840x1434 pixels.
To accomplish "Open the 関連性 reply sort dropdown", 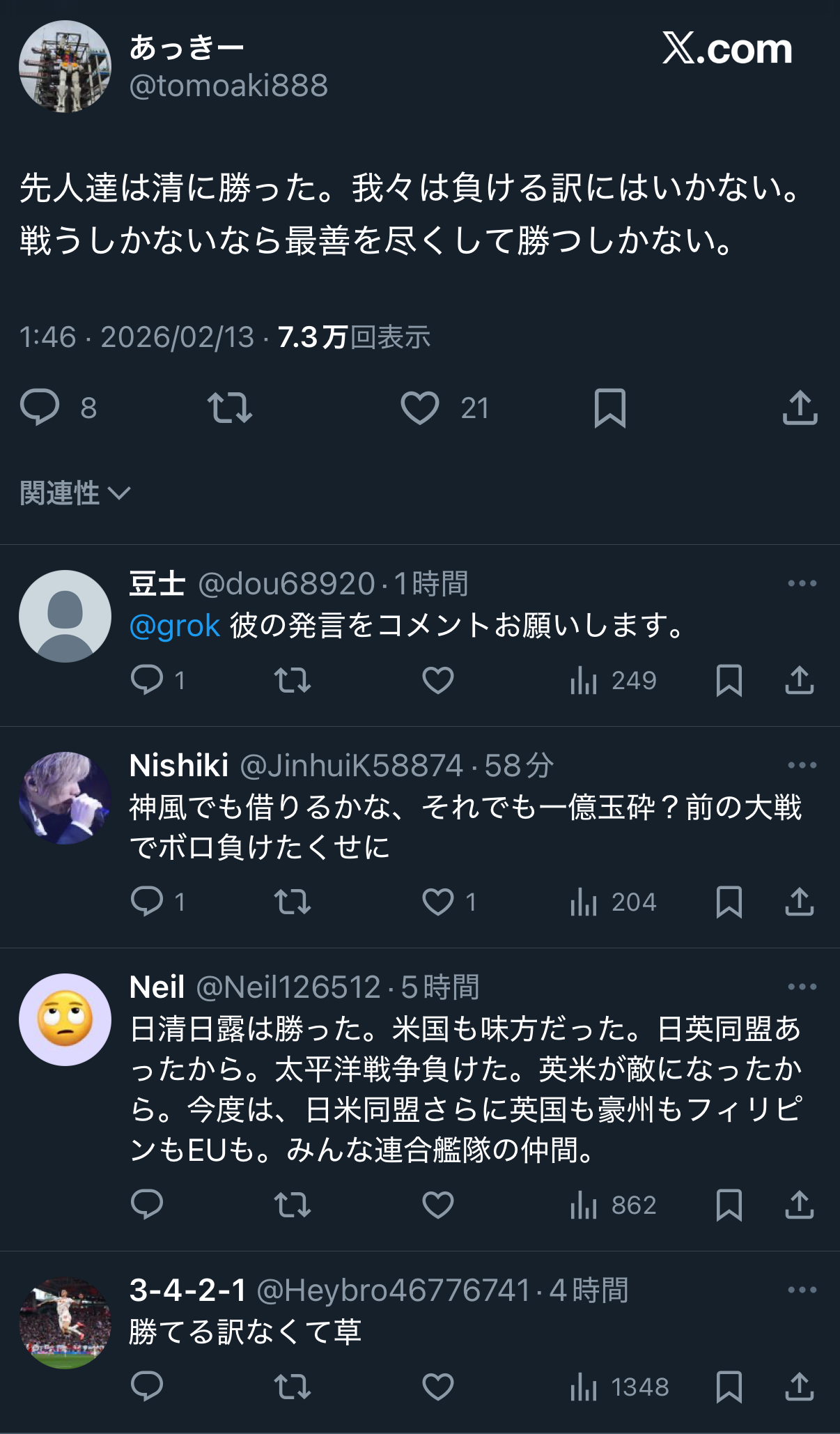I will 75,493.
